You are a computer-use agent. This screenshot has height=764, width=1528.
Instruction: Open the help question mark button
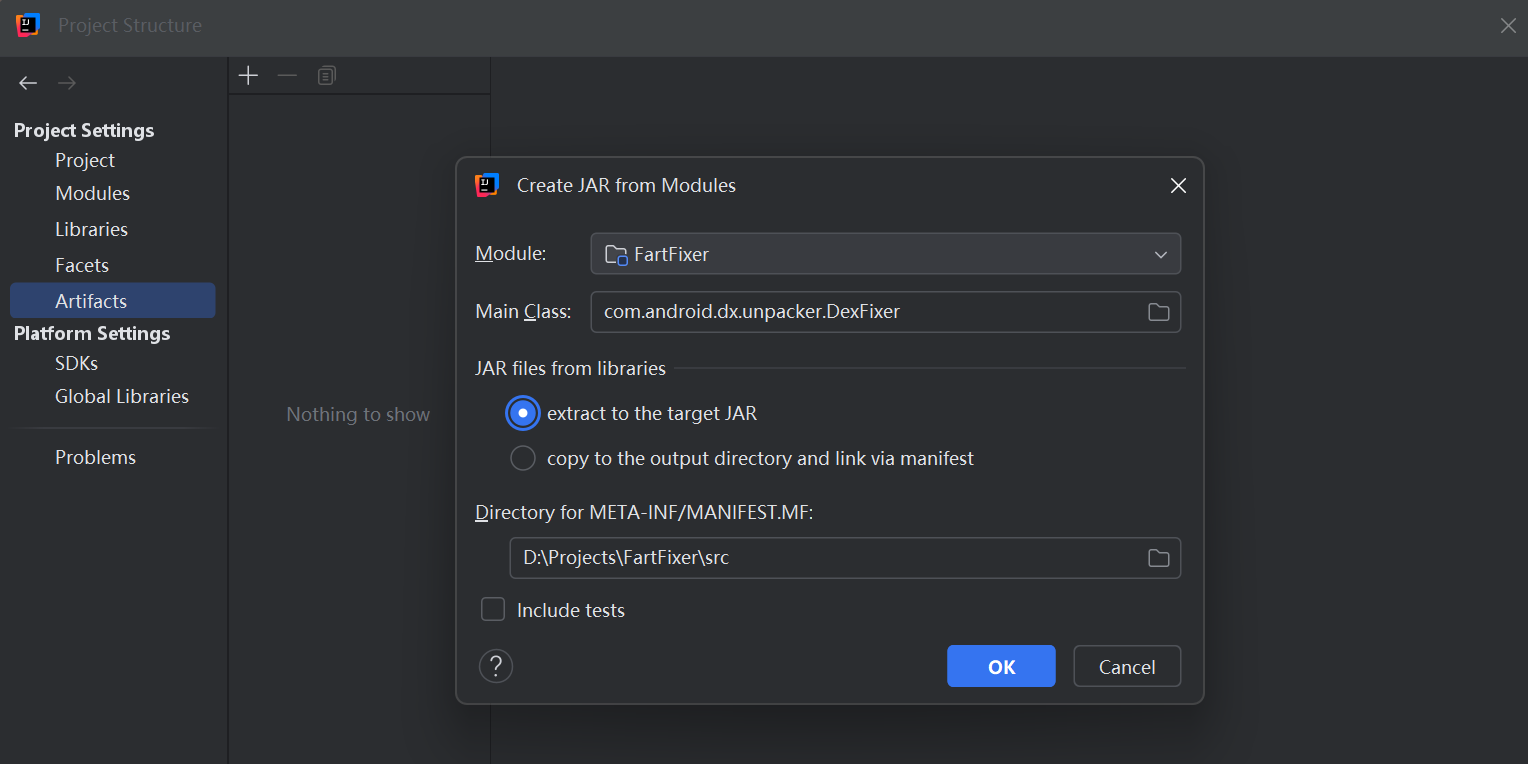point(496,666)
